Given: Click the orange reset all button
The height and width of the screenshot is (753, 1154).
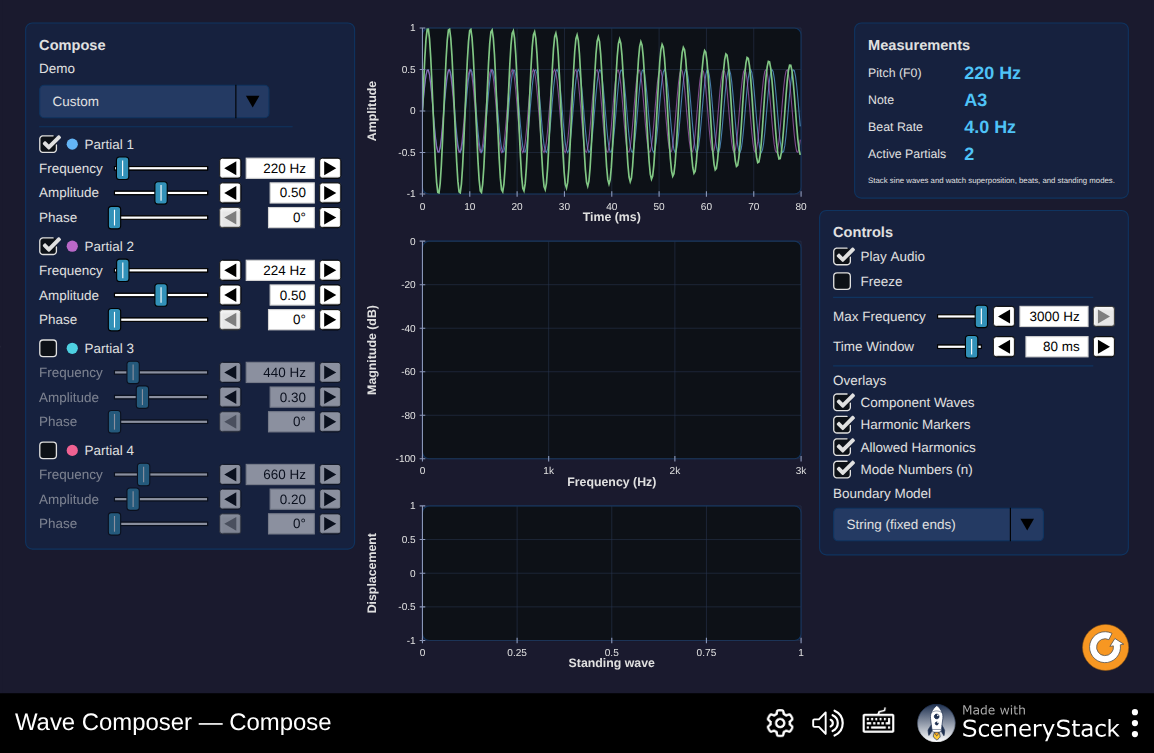Looking at the screenshot, I should 1105,648.
